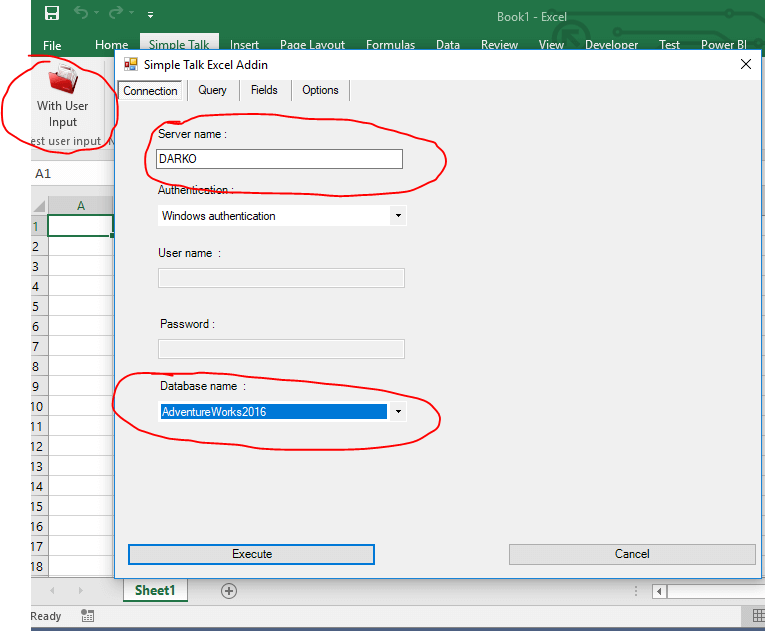Open the Database name dropdown arrow
The width and height of the screenshot is (765, 631).
[x=398, y=411]
